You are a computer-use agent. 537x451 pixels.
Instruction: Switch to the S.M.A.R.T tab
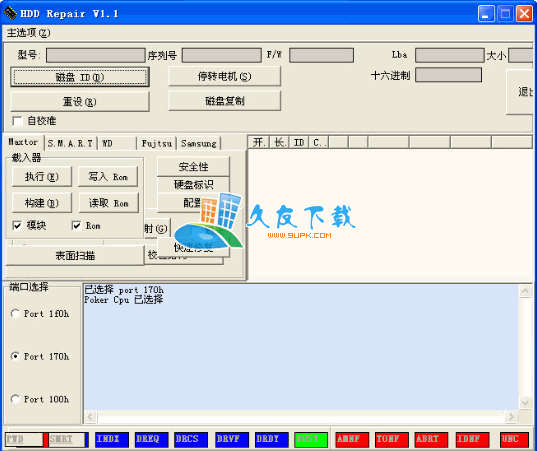[71, 143]
